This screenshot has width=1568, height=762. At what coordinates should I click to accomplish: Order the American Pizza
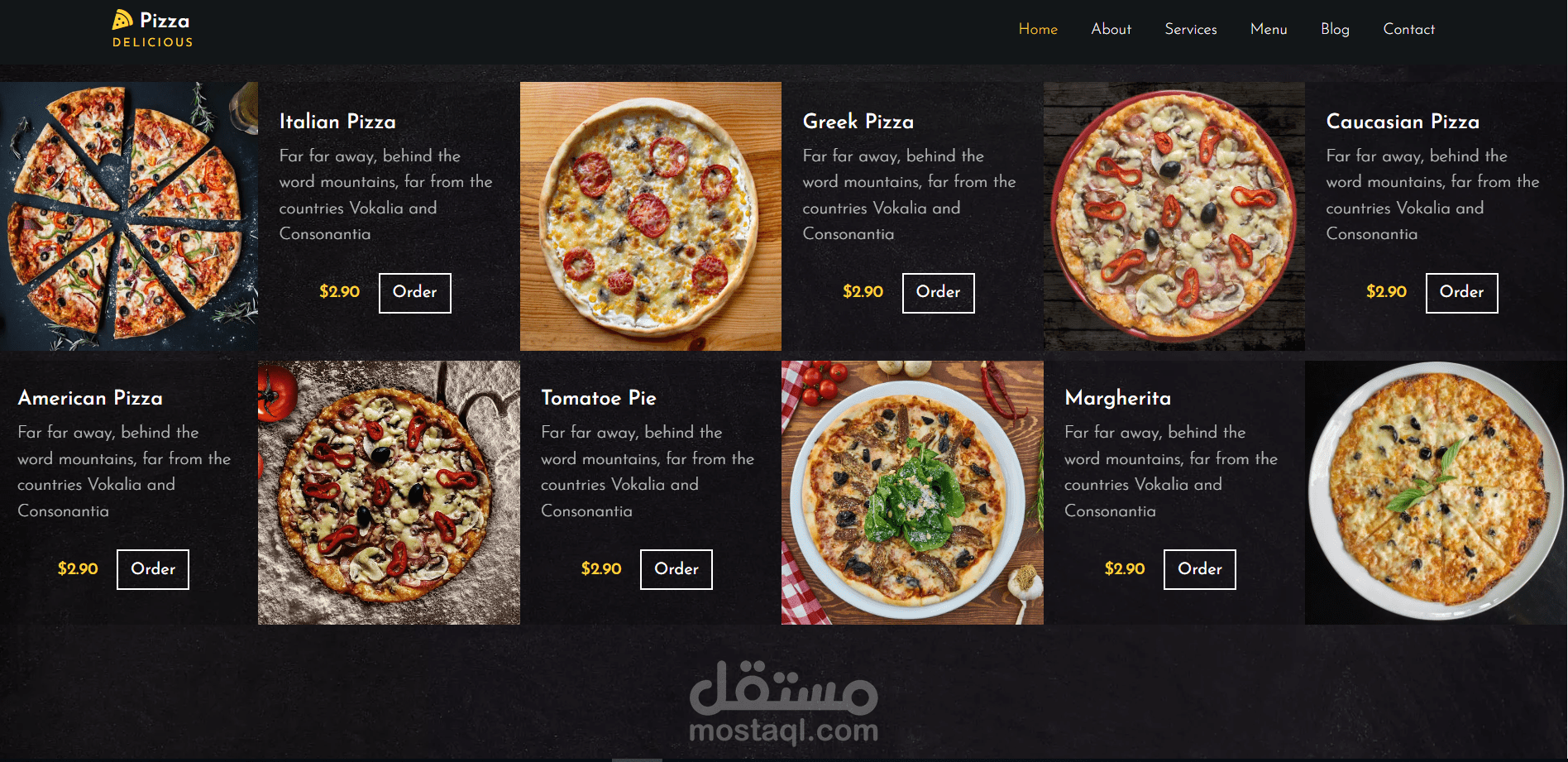pyautogui.click(x=153, y=569)
